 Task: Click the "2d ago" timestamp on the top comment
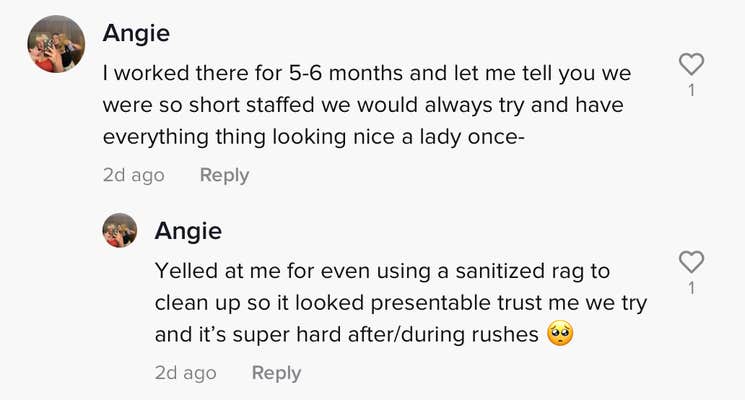pyautogui.click(x=133, y=175)
